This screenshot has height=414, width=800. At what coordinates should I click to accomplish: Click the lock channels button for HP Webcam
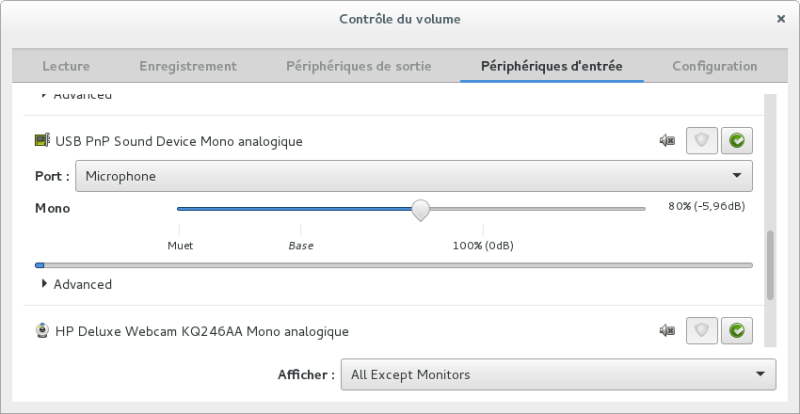702,330
